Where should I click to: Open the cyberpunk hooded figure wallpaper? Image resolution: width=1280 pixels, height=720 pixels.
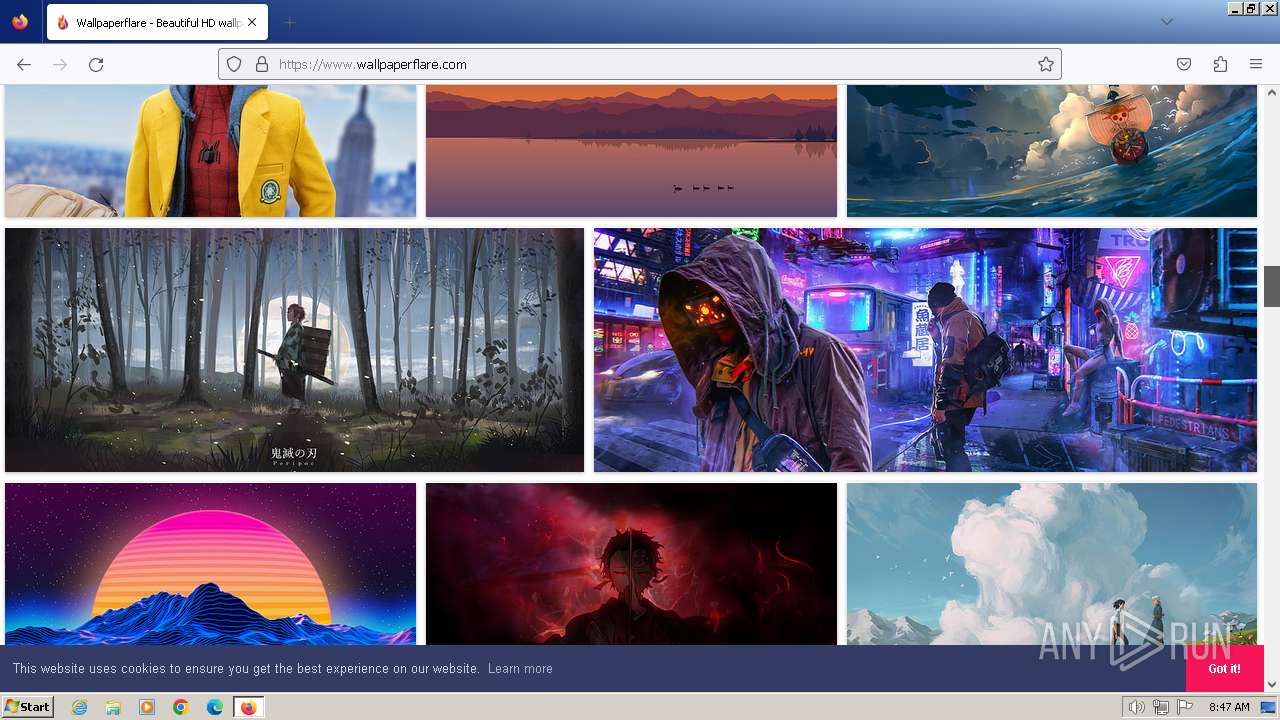tap(925, 350)
